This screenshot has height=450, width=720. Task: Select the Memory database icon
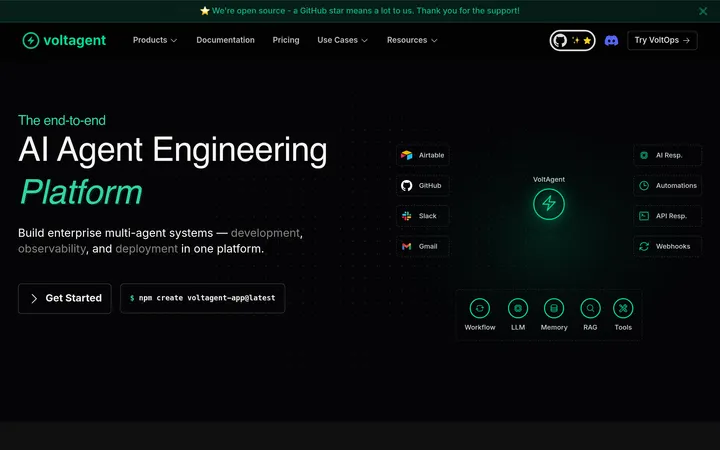[554, 308]
